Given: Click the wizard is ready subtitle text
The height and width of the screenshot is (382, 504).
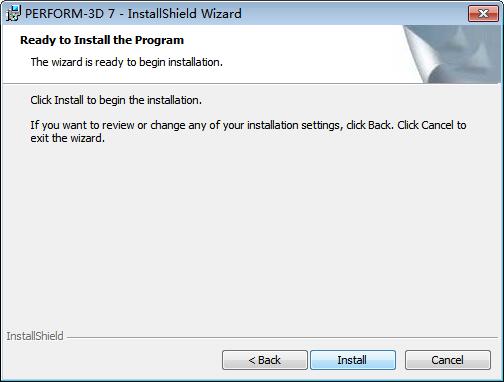Looking at the screenshot, I should click(127, 62).
